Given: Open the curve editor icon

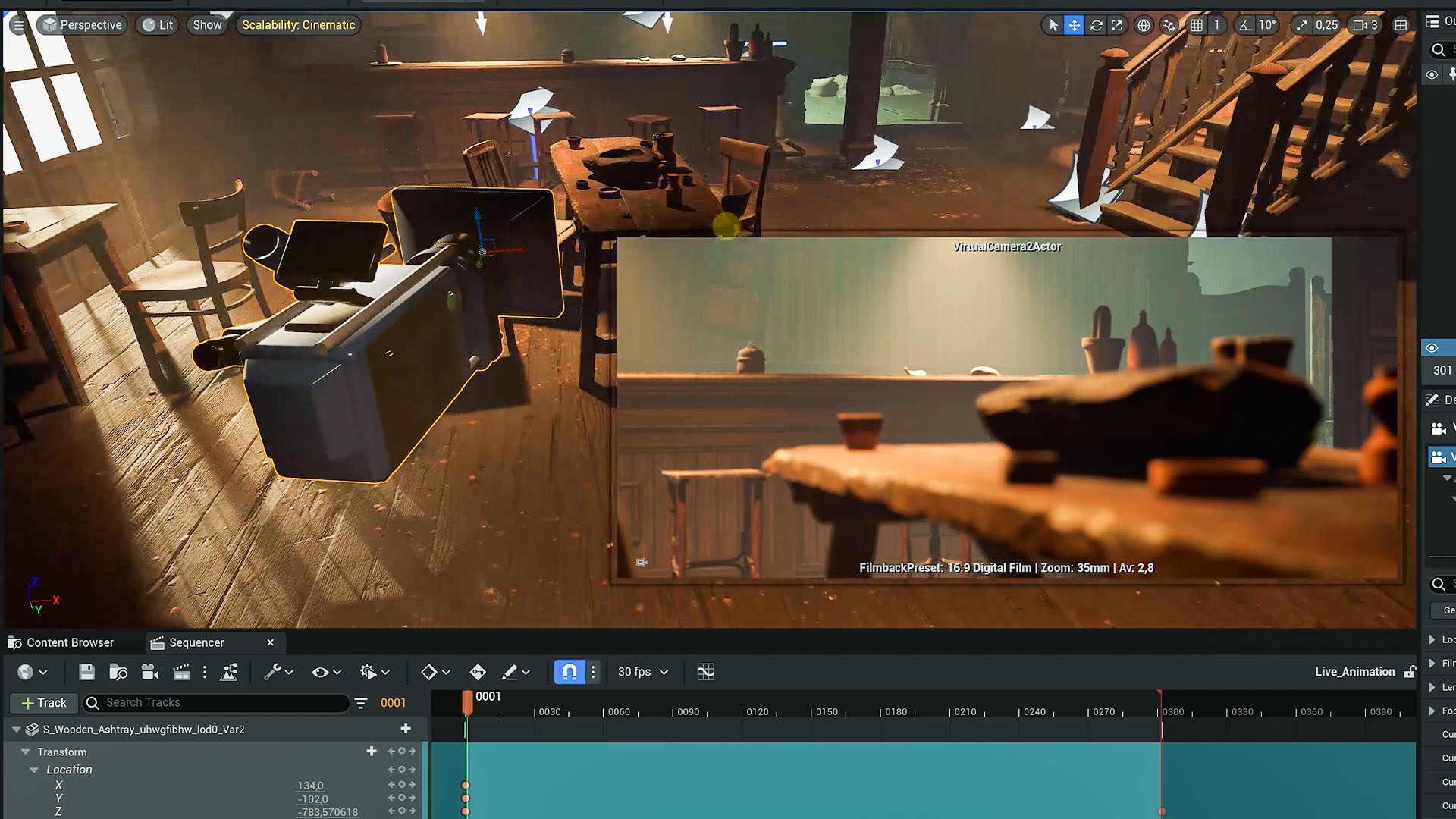Looking at the screenshot, I should pyautogui.click(x=705, y=672).
